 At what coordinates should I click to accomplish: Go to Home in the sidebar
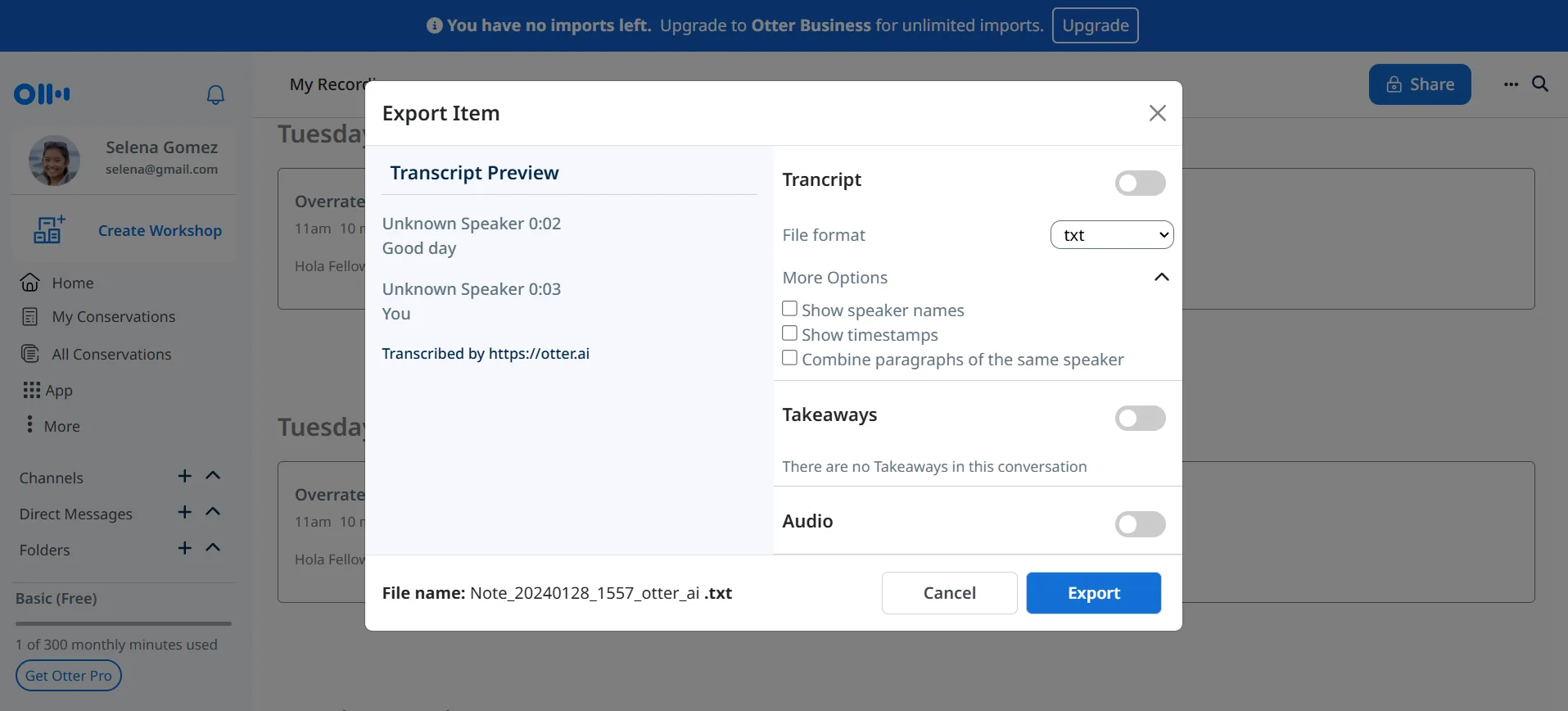point(72,283)
